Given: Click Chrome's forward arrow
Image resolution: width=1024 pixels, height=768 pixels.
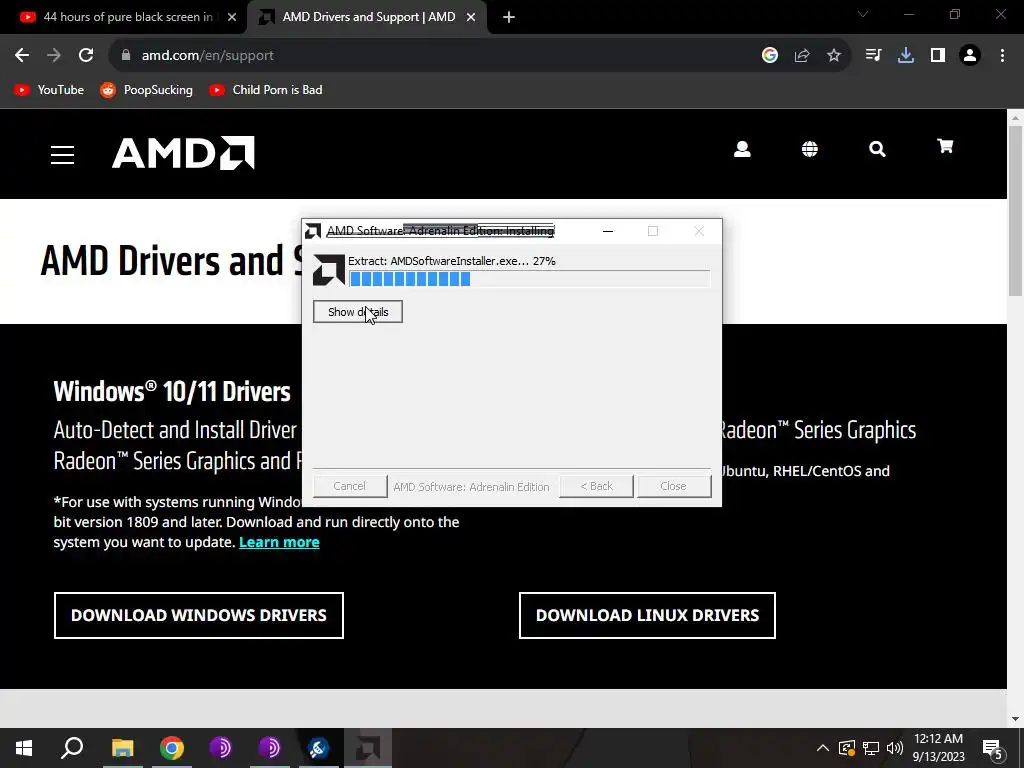Looking at the screenshot, I should (x=54, y=56).
